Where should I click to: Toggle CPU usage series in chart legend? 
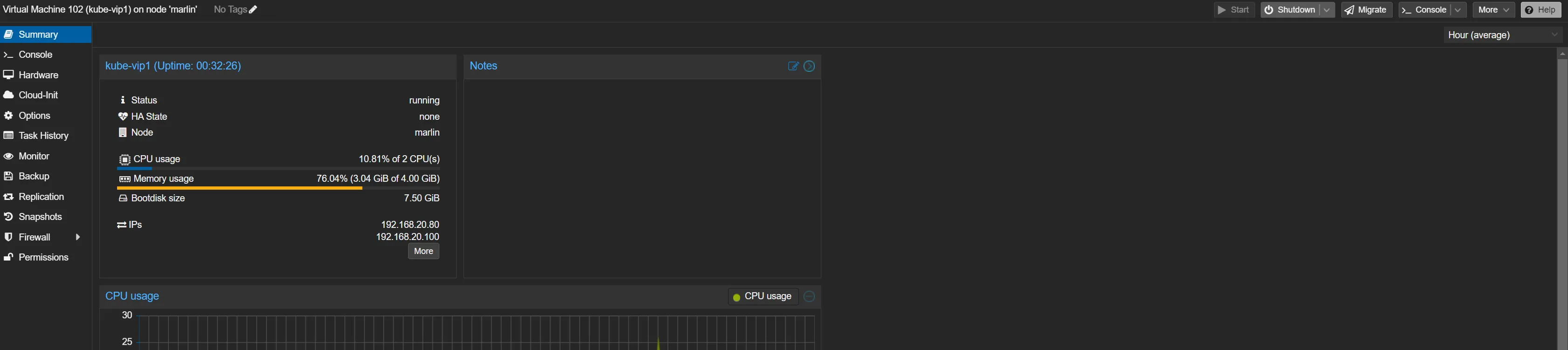(x=763, y=296)
